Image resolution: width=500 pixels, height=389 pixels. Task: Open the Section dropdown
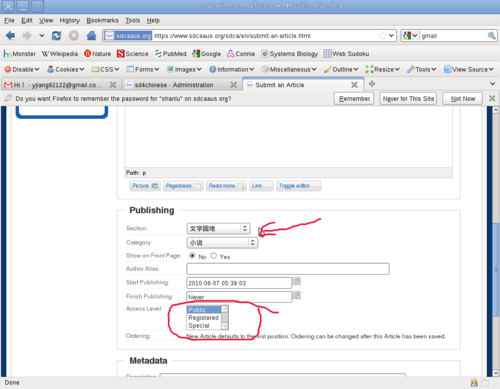coord(219,228)
